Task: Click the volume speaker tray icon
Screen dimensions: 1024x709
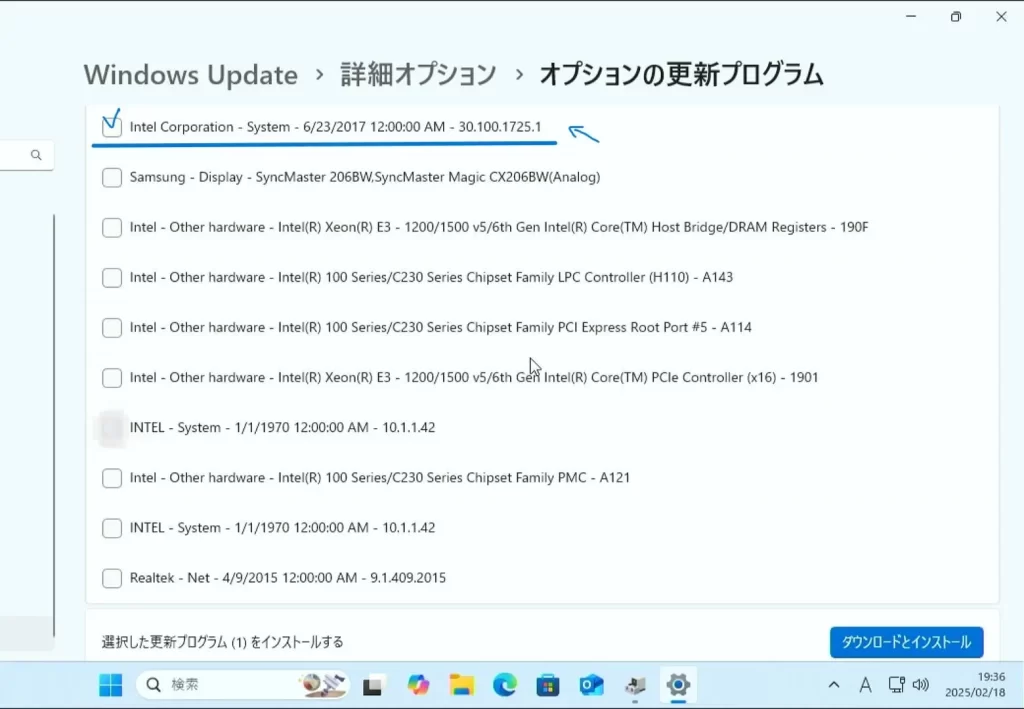Action: point(921,685)
